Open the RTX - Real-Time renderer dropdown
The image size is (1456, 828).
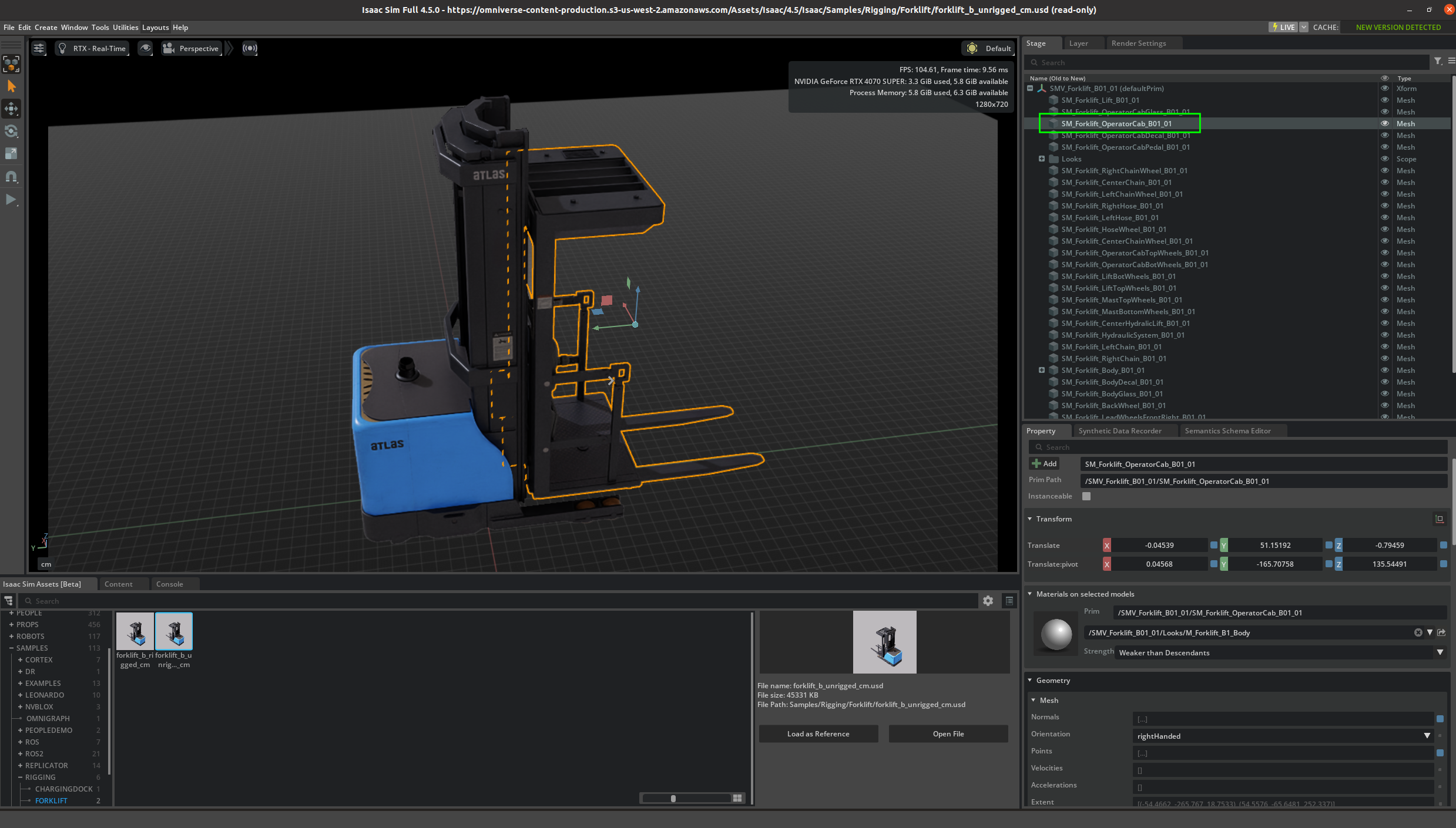point(92,48)
